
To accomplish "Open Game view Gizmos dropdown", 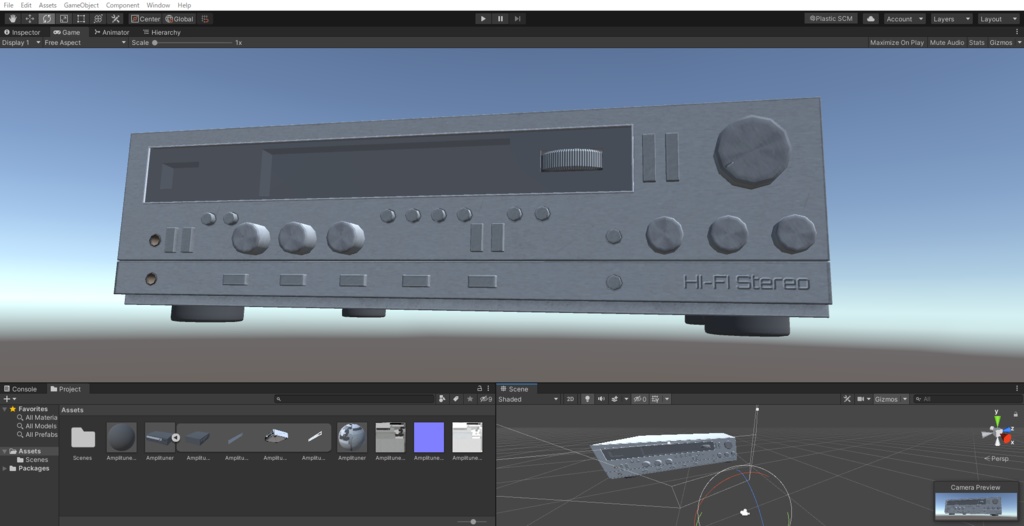I will (x=1005, y=42).
